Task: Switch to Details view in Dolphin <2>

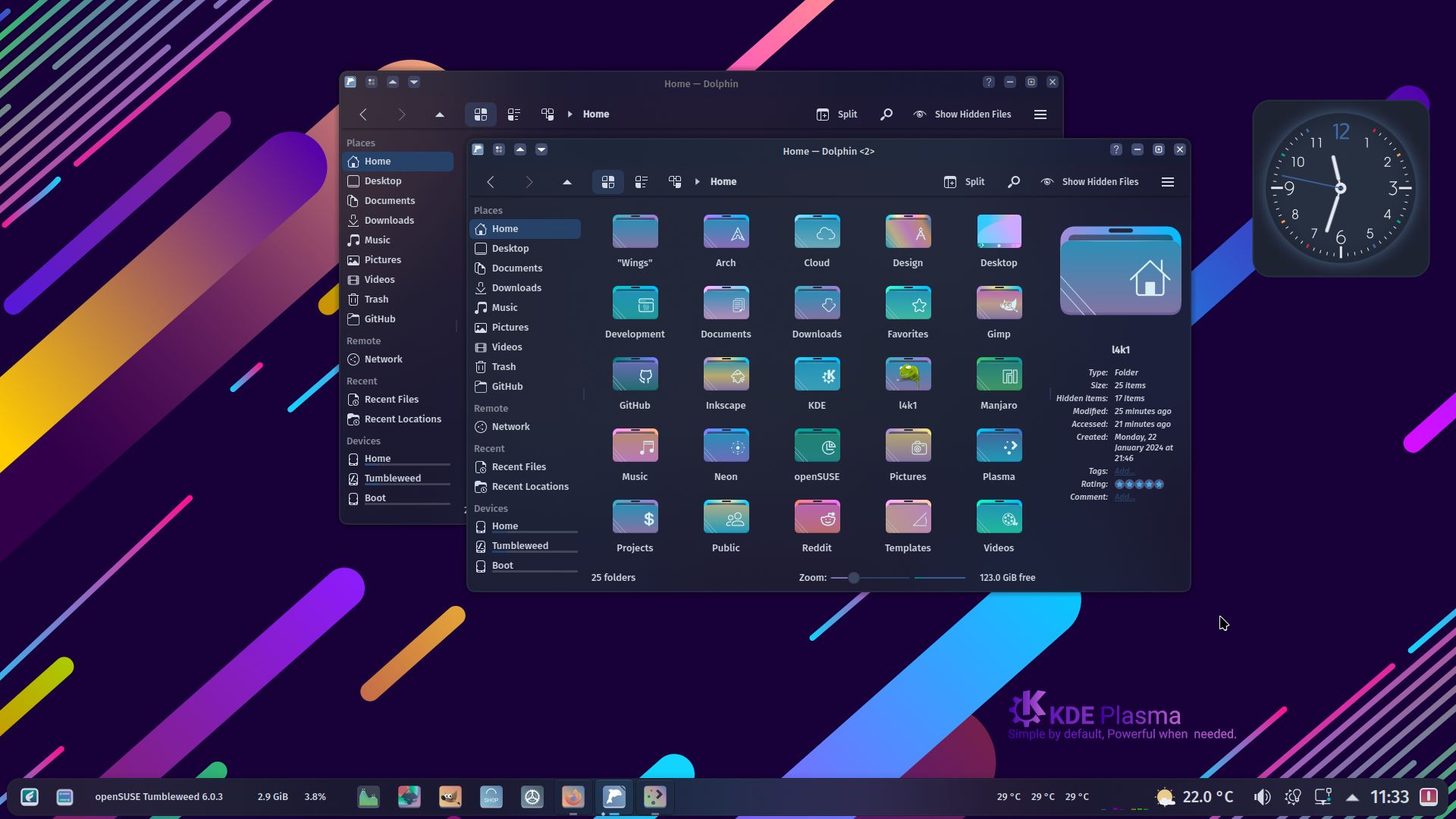Action: [675, 182]
